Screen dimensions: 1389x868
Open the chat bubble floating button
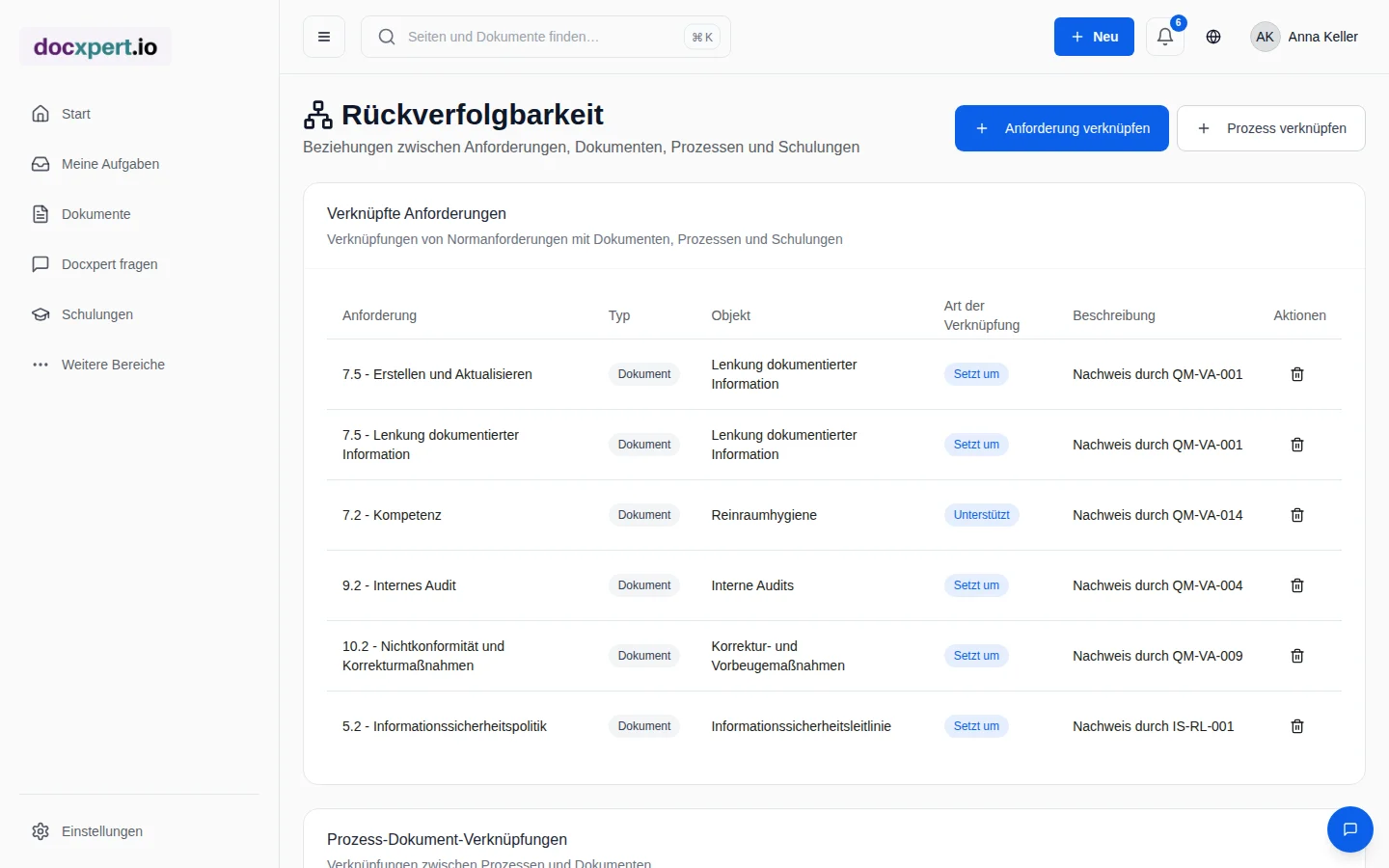click(x=1350, y=829)
